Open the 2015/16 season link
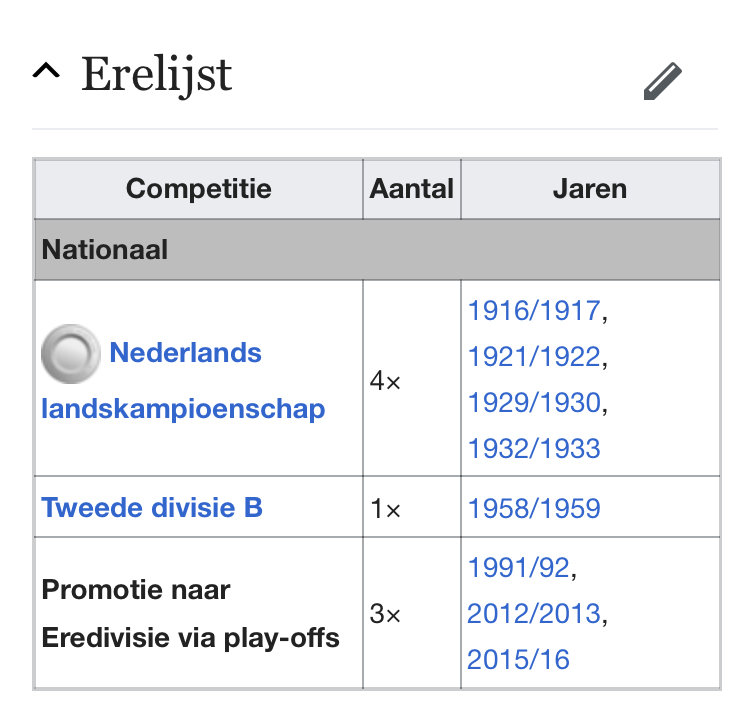The width and height of the screenshot is (750, 704). (518, 660)
